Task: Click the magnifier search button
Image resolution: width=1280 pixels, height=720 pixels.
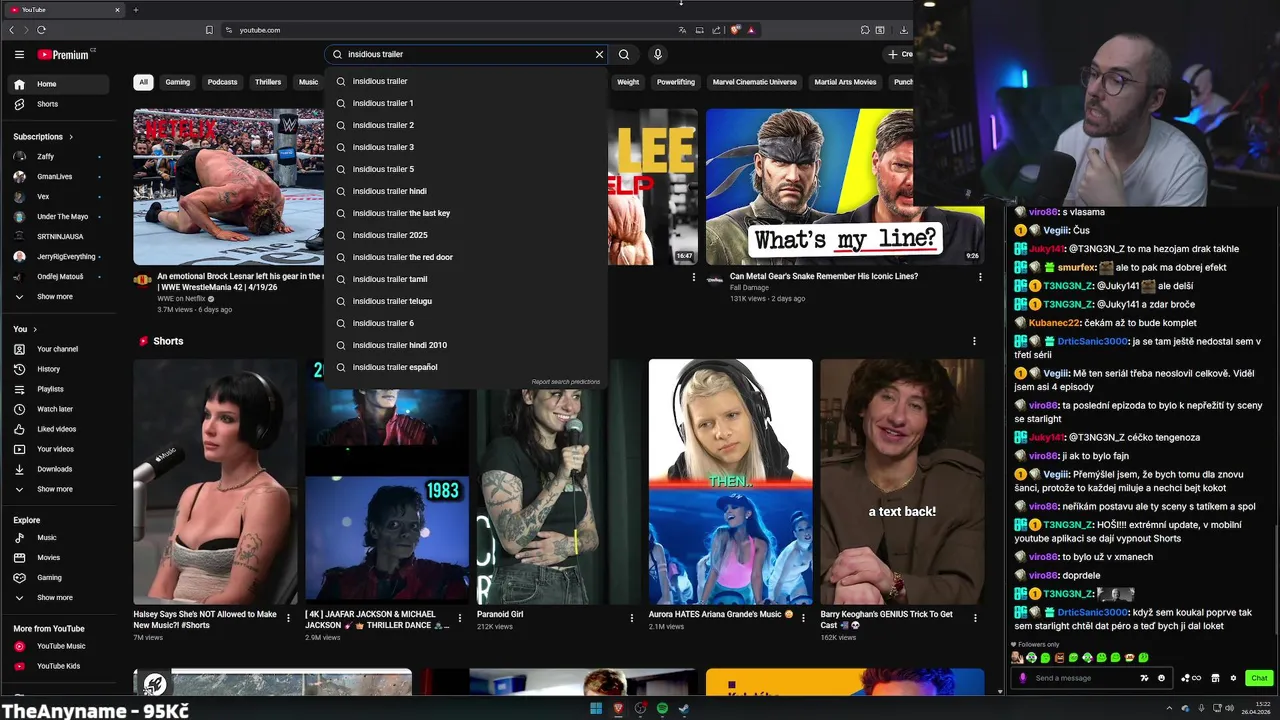Action: 624,54
